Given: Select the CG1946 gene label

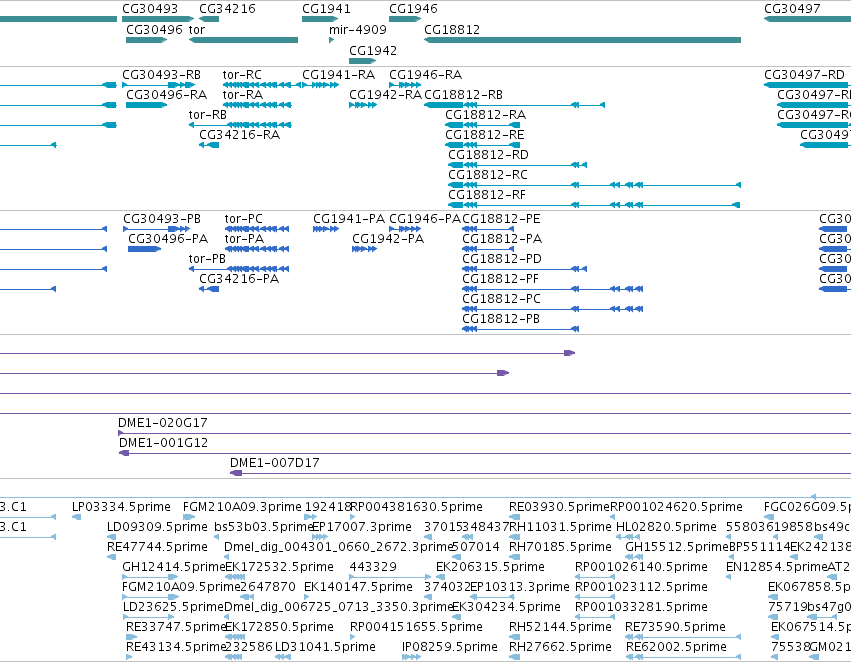Looking at the screenshot, I should pyautogui.click(x=413, y=9).
